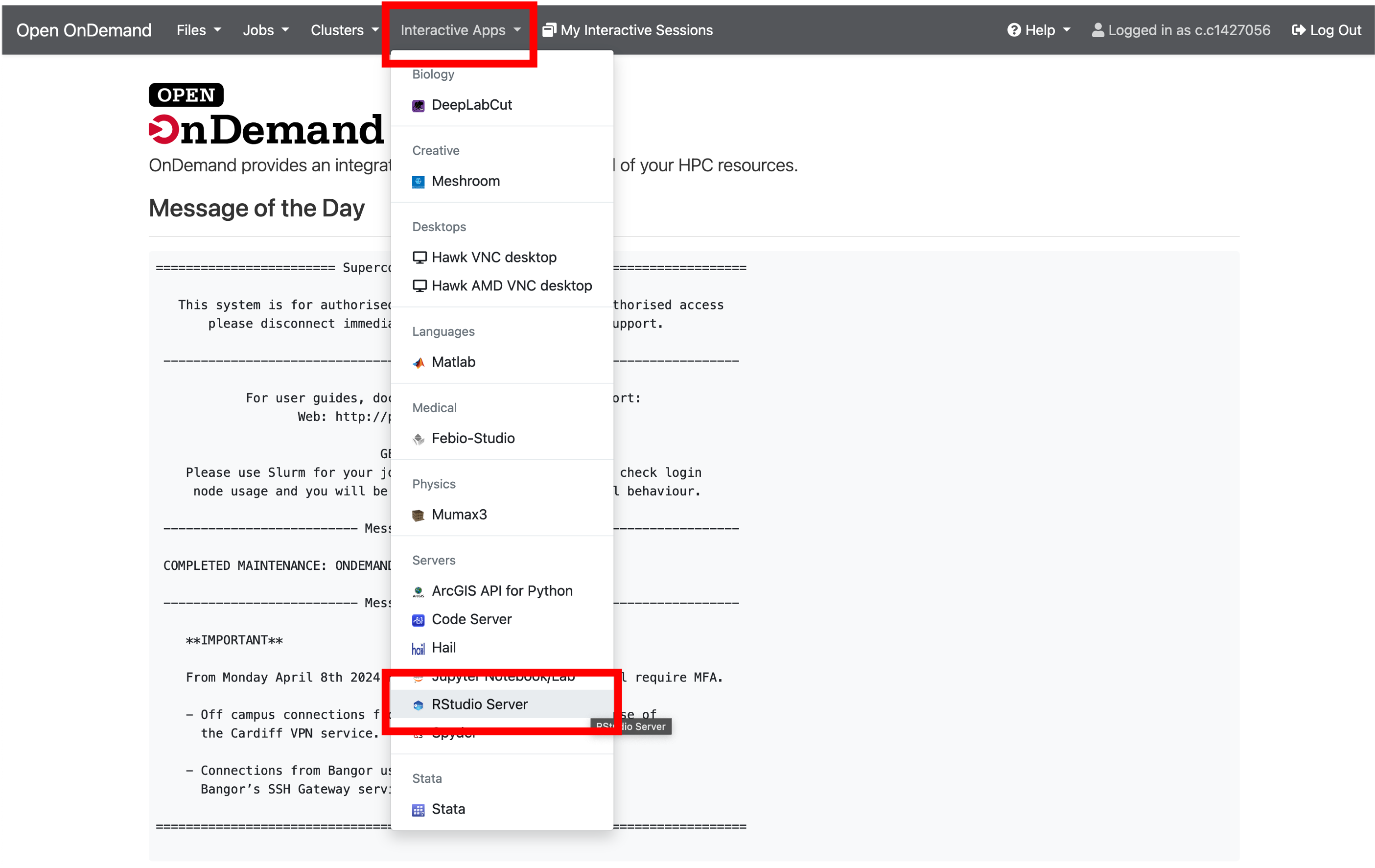The width and height of the screenshot is (1375, 868).
Task: Click the Log Out arrow icon
Action: (x=1299, y=30)
